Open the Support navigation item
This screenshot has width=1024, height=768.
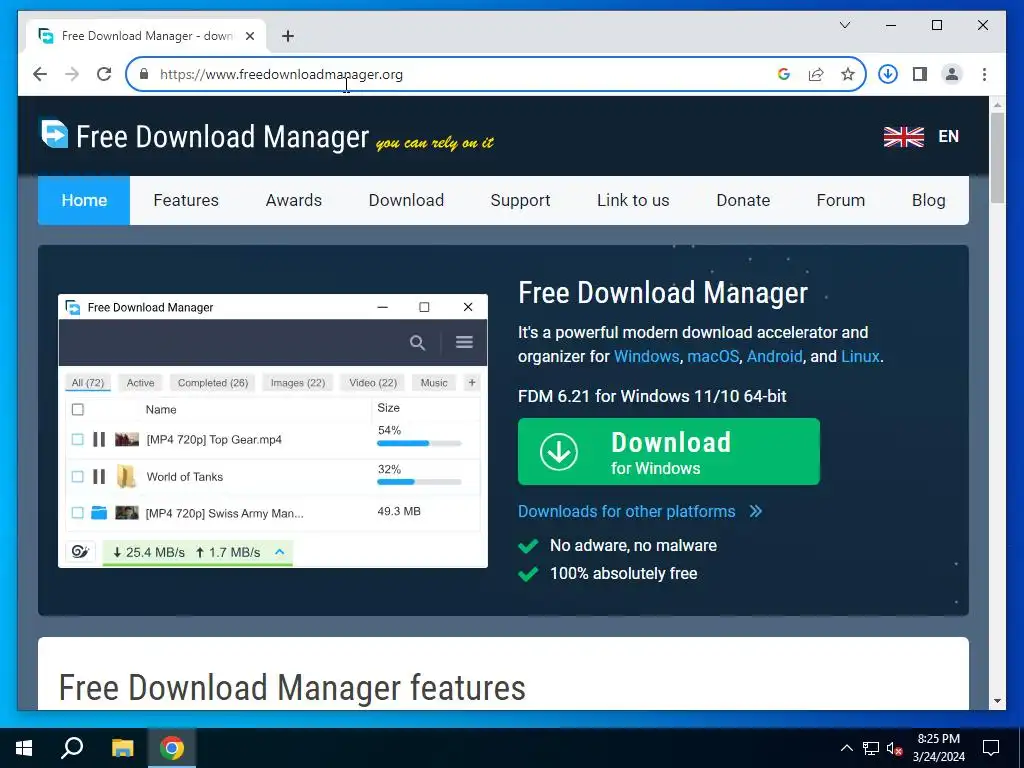[x=520, y=200]
